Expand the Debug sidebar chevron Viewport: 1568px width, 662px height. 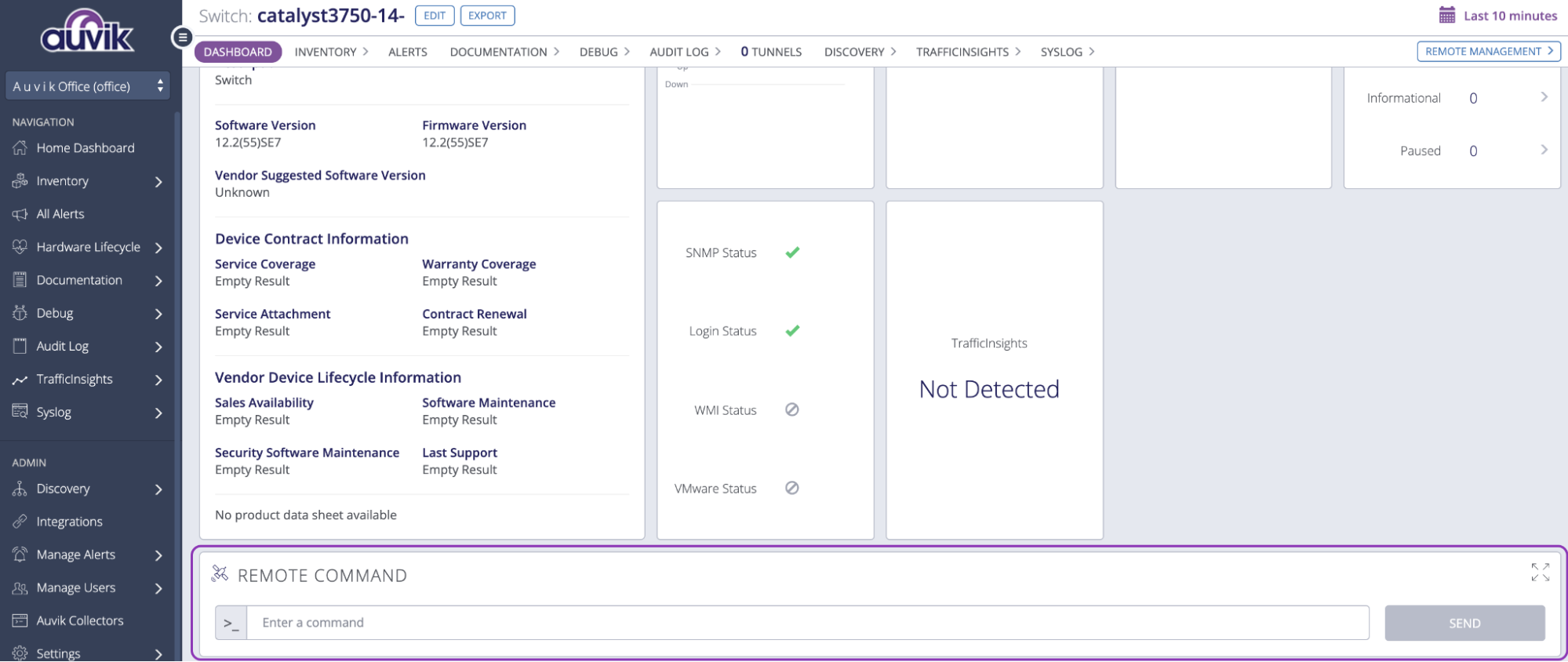pyautogui.click(x=158, y=313)
